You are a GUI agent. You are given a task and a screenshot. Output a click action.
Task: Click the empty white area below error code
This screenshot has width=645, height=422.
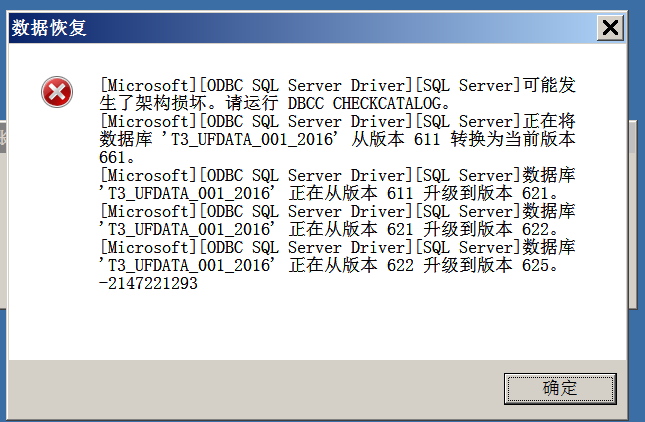(x=317, y=325)
